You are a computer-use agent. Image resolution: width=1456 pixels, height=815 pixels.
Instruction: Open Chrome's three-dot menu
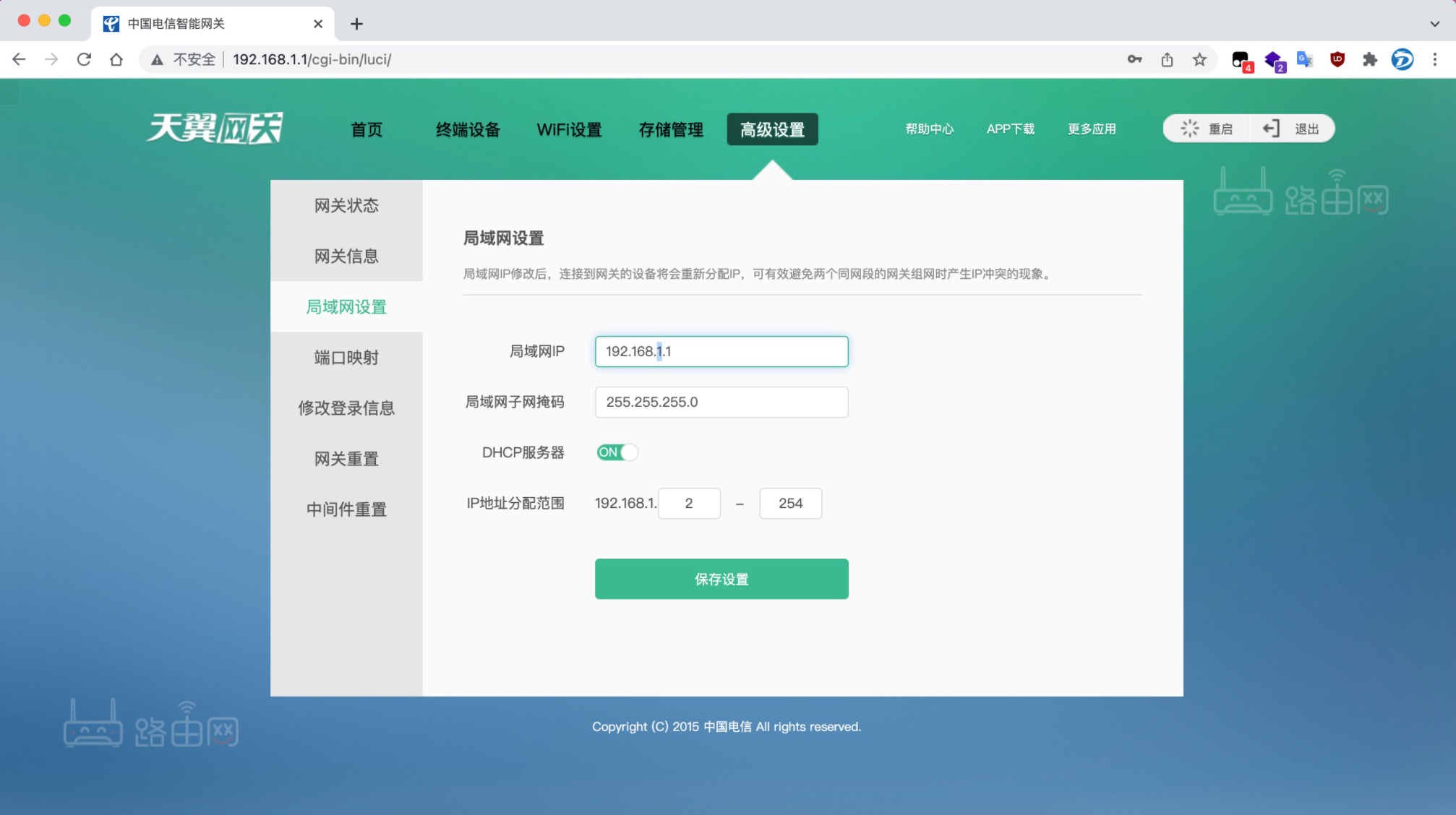[1435, 59]
